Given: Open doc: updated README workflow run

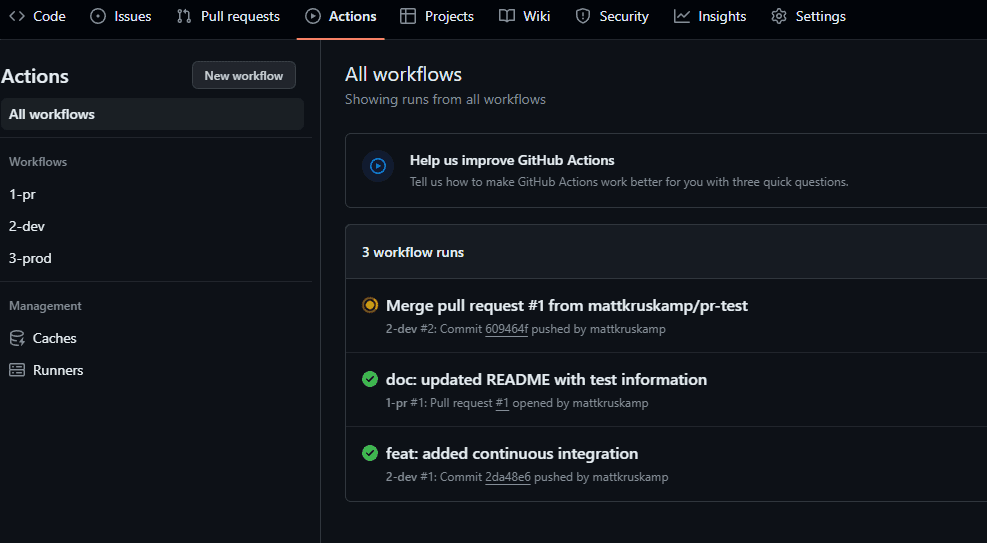Looking at the screenshot, I should coord(546,379).
